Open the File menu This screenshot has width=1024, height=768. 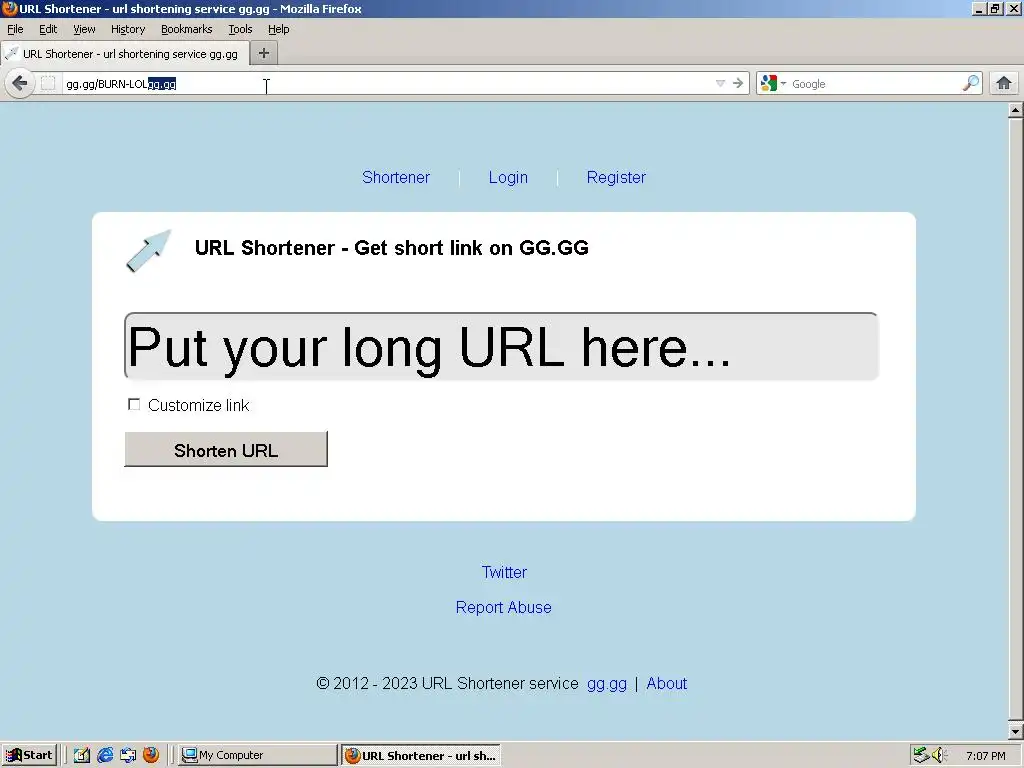[15, 29]
